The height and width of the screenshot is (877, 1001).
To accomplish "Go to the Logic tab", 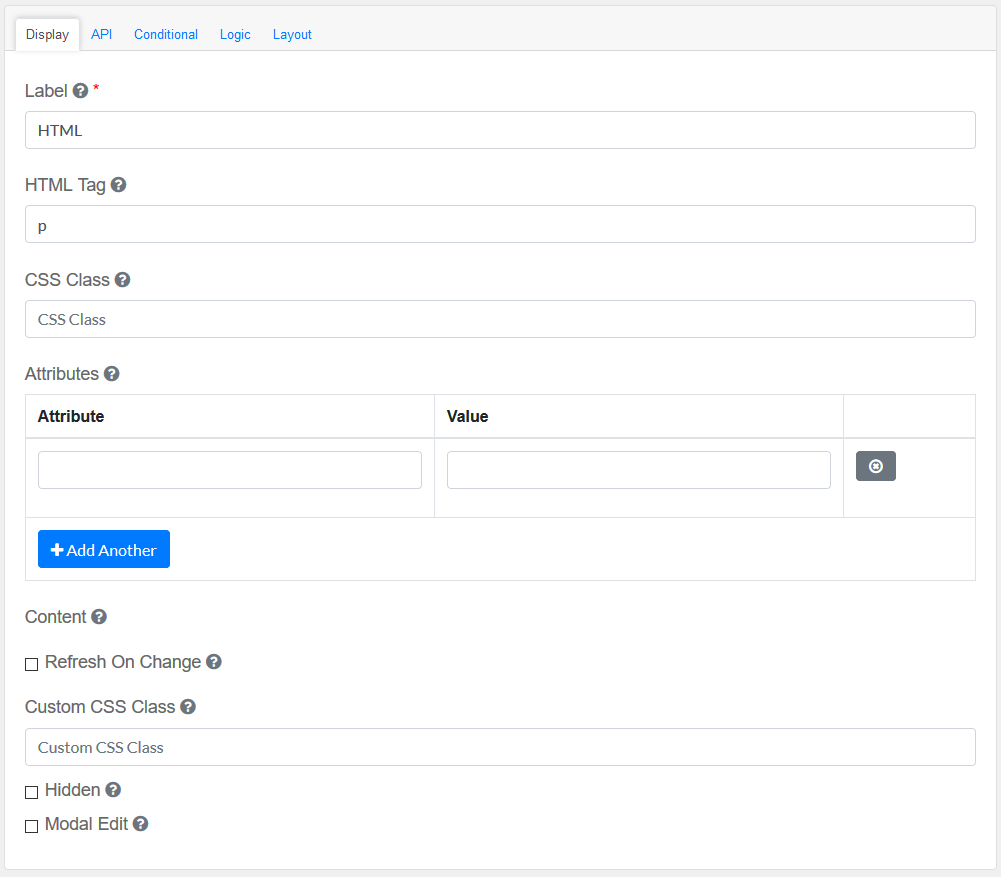I will tap(235, 34).
